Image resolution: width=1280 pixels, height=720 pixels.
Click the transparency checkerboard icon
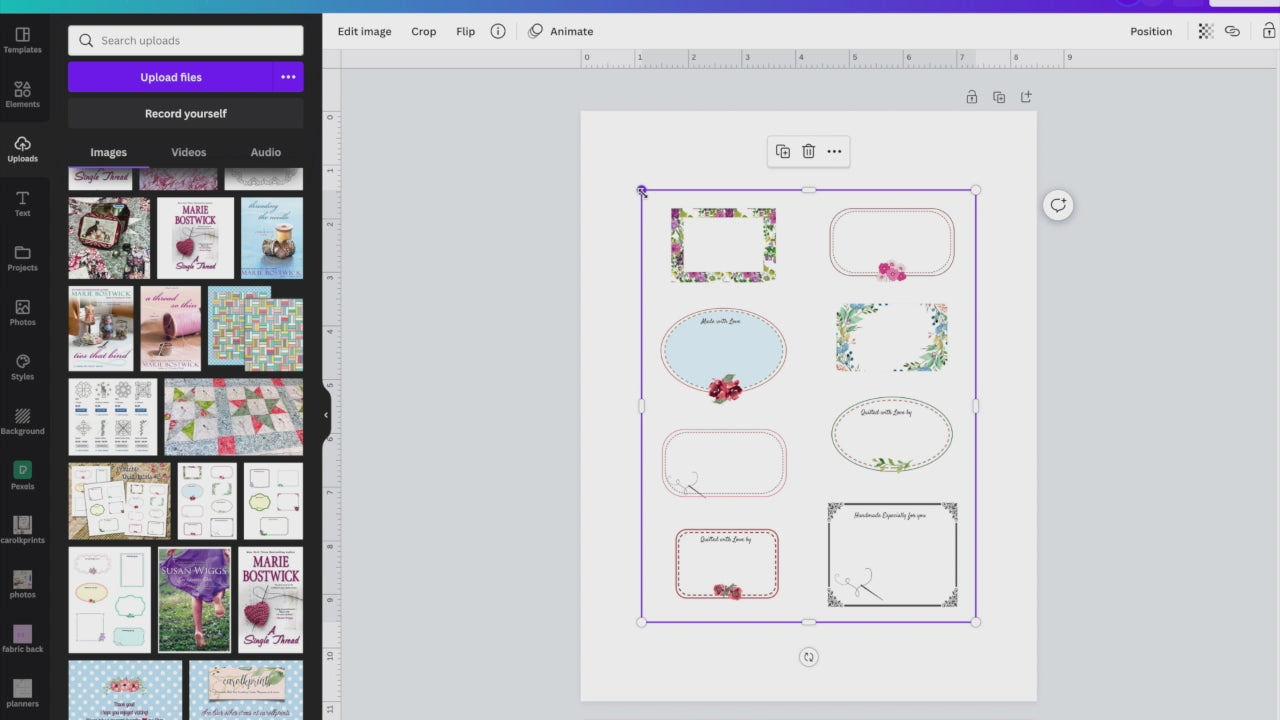point(1206,31)
